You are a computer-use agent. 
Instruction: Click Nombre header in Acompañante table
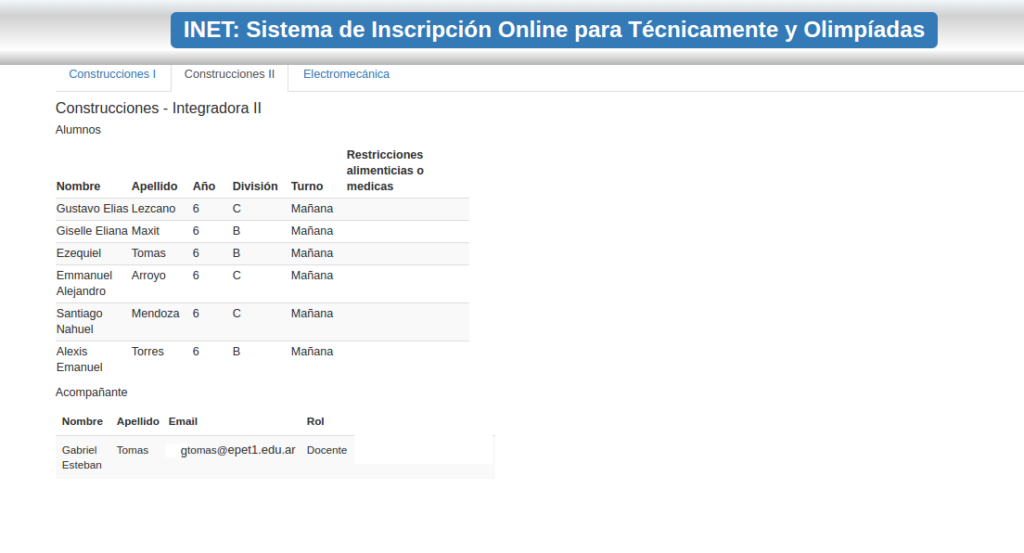[82, 422]
